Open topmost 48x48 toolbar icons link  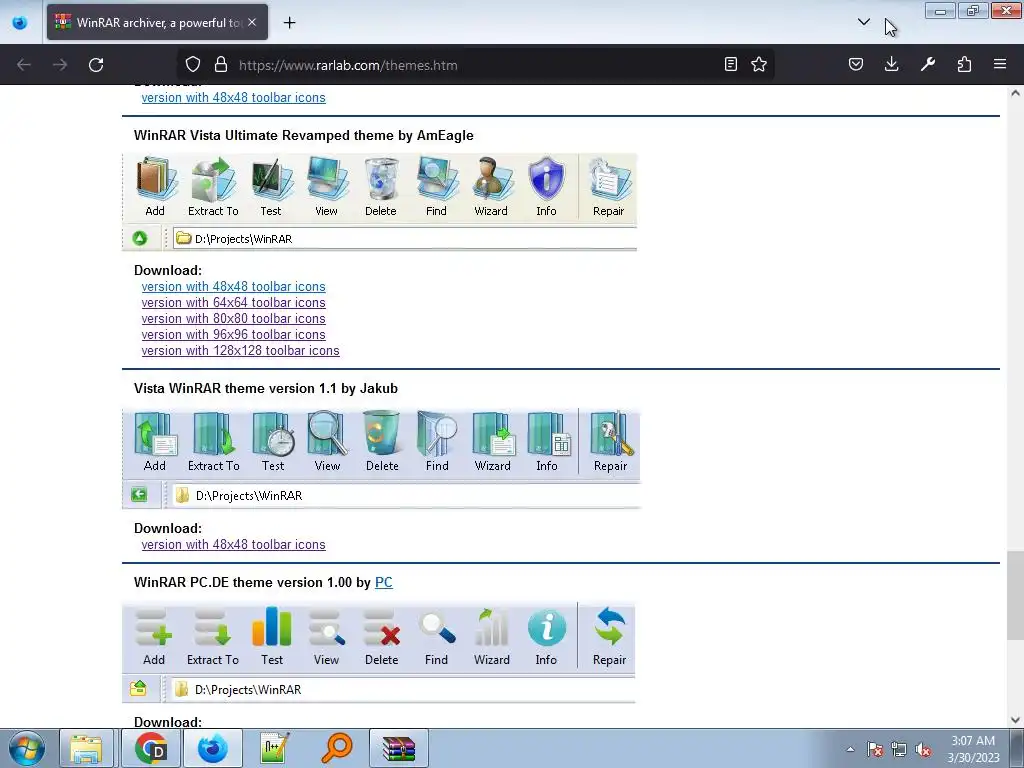pyautogui.click(x=233, y=97)
